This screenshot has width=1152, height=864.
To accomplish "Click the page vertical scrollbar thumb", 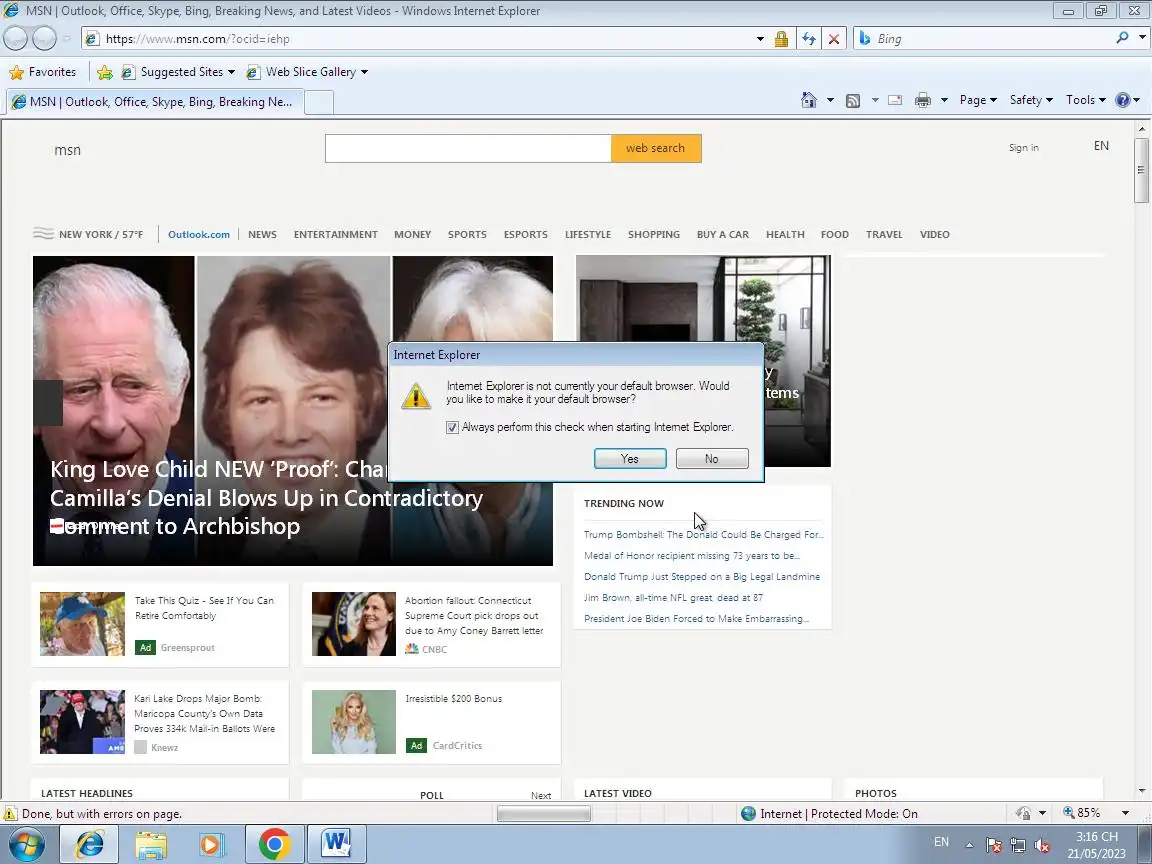I will tap(1141, 170).
